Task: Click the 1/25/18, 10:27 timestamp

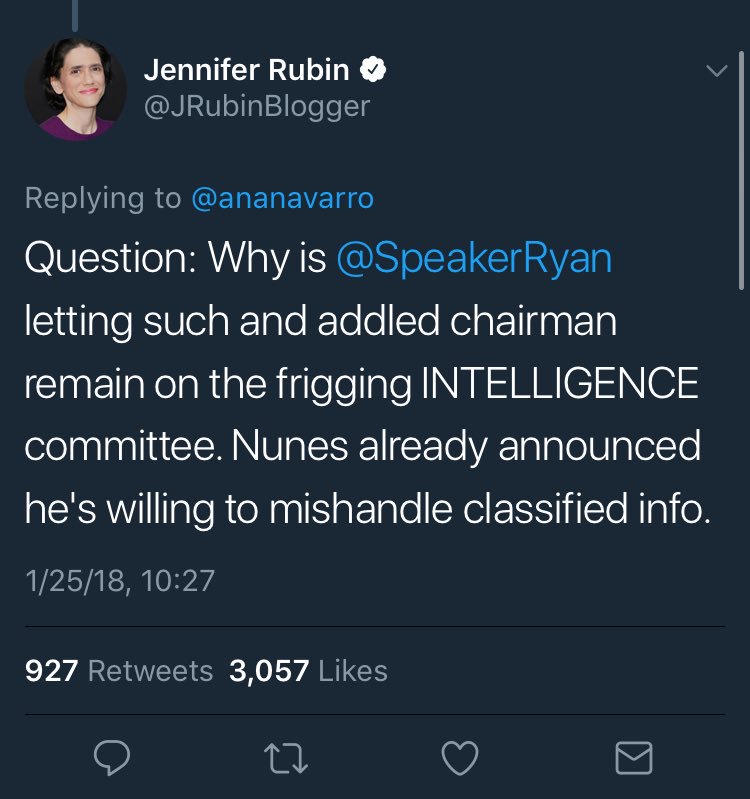Action: click(119, 580)
